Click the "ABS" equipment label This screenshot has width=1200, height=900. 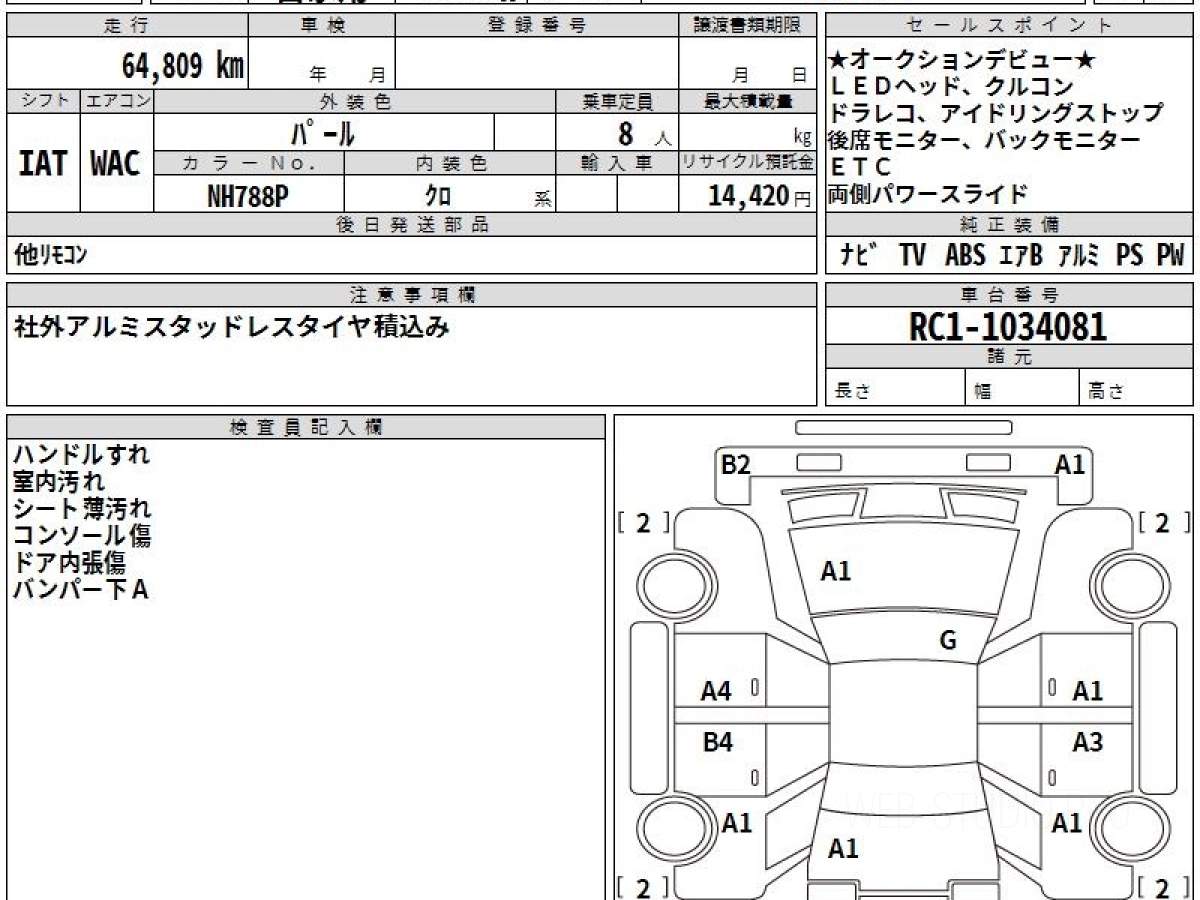pyautogui.click(x=965, y=255)
